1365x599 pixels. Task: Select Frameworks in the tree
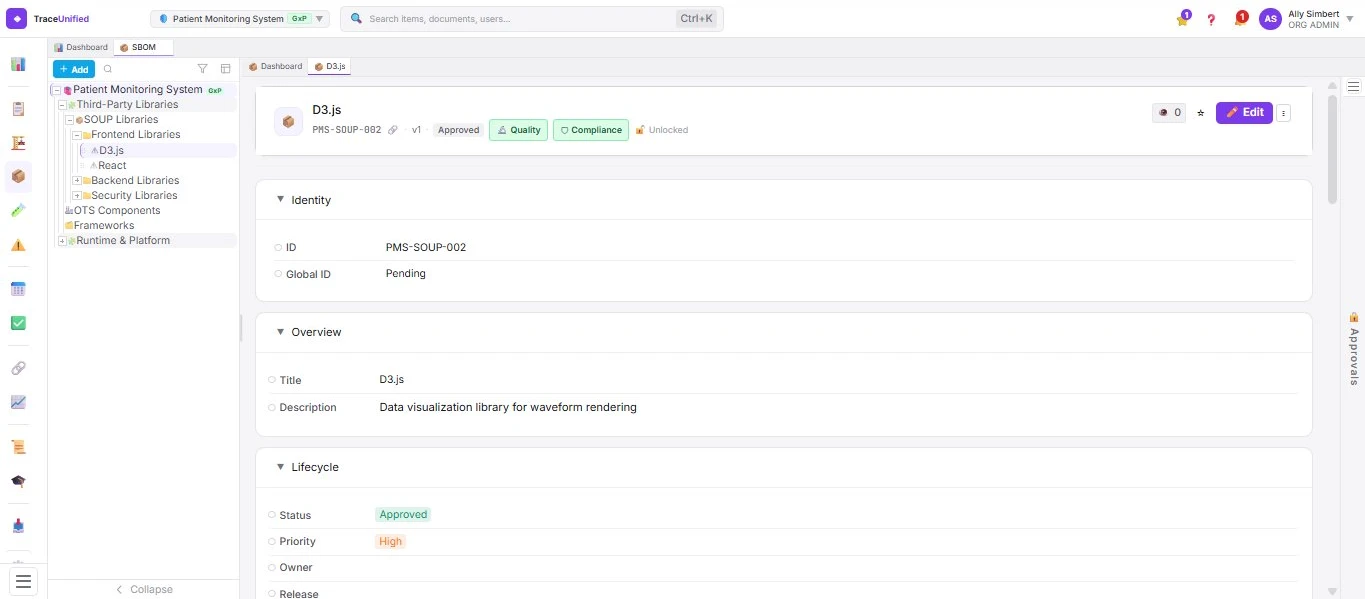103,226
